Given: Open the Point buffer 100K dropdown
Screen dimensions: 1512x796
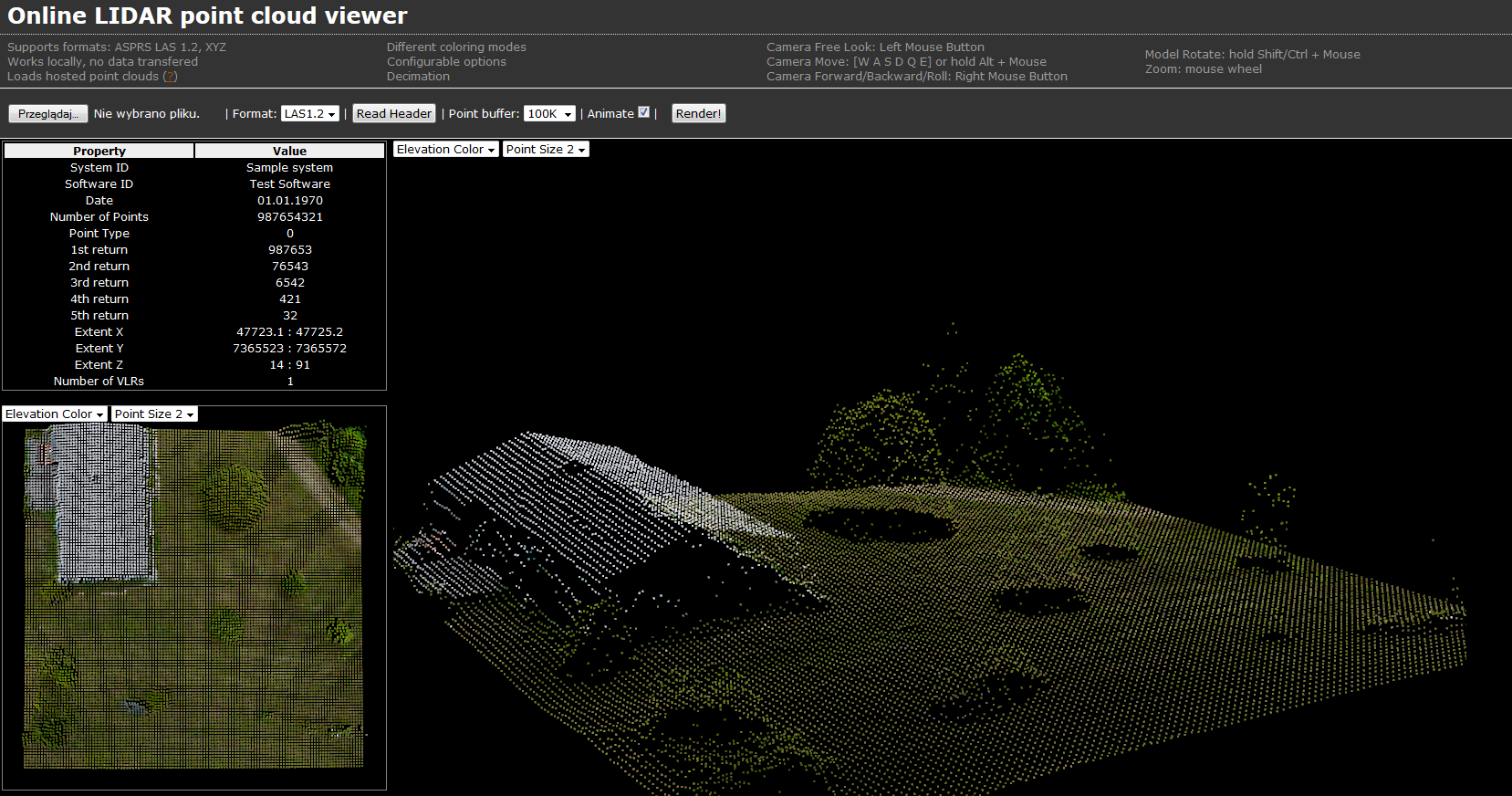Looking at the screenshot, I should [x=549, y=114].
